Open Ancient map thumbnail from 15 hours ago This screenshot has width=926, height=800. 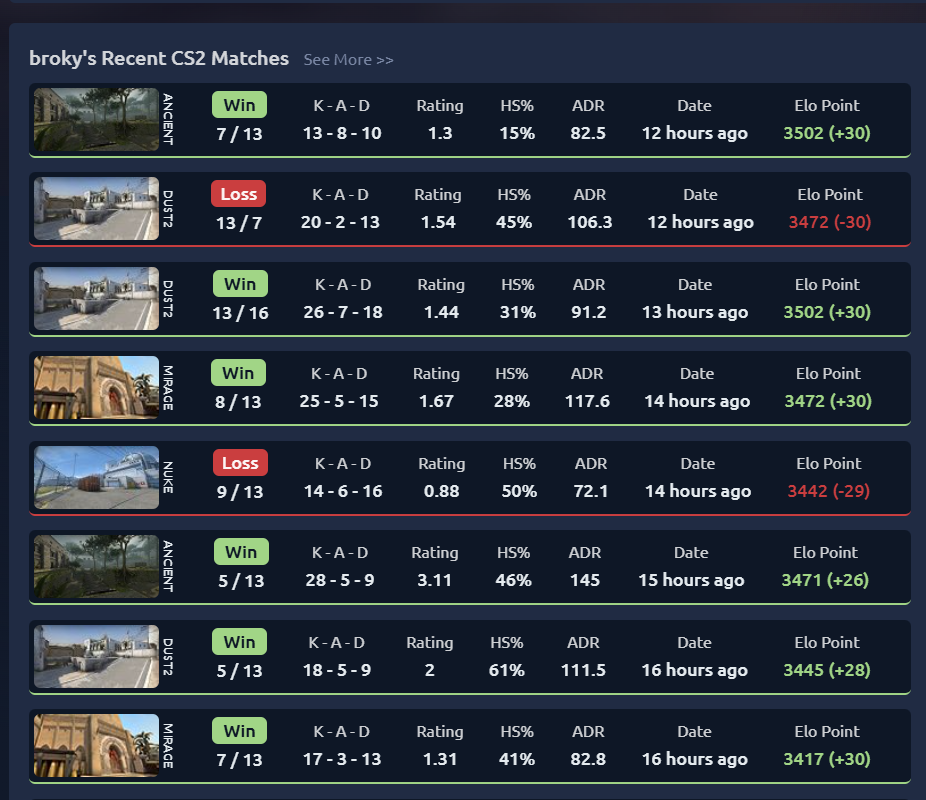[x=96, y=566]
